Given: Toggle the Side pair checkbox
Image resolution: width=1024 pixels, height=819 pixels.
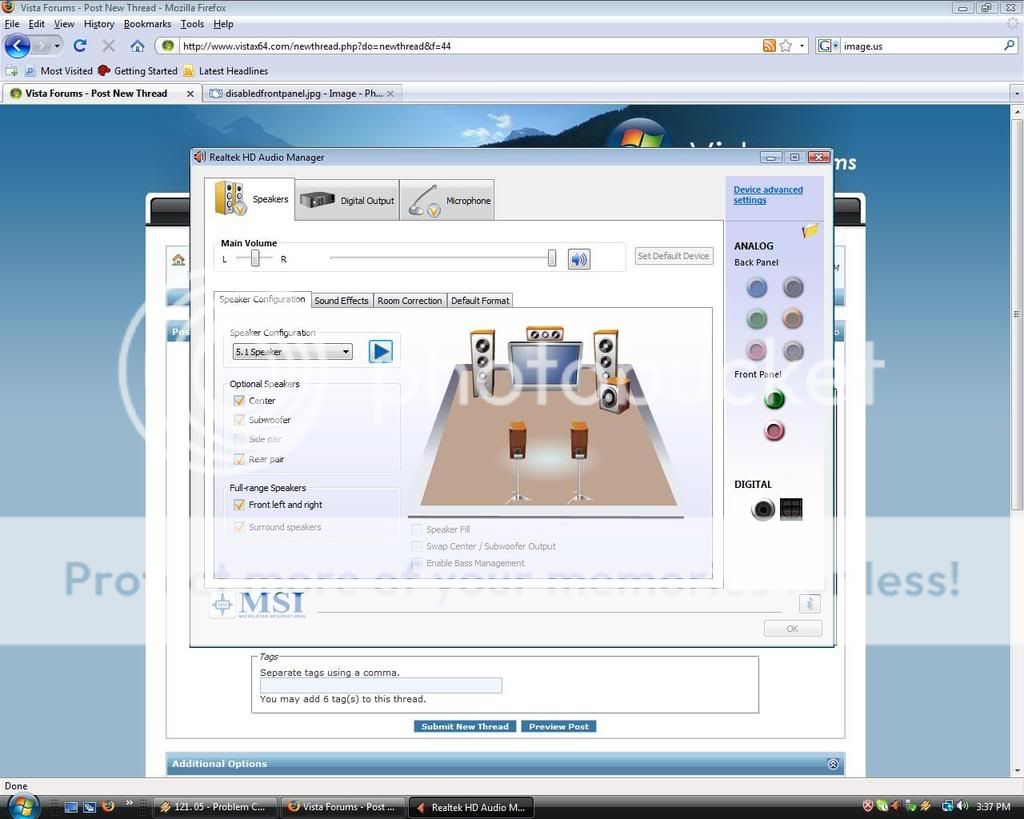Looking at the screenshot, I should click(239, 439).
